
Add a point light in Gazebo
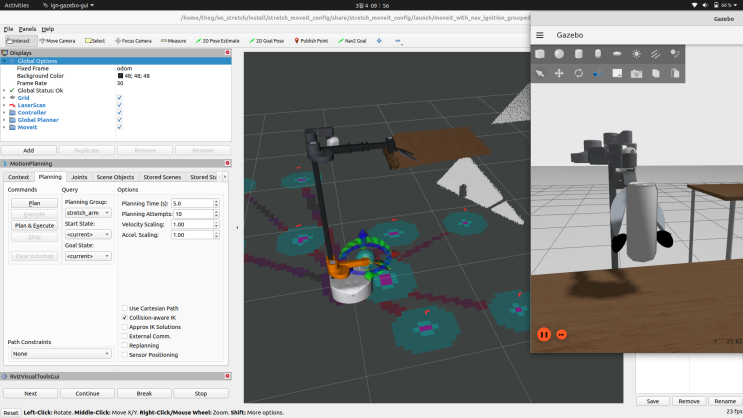[x=636, y=54]
